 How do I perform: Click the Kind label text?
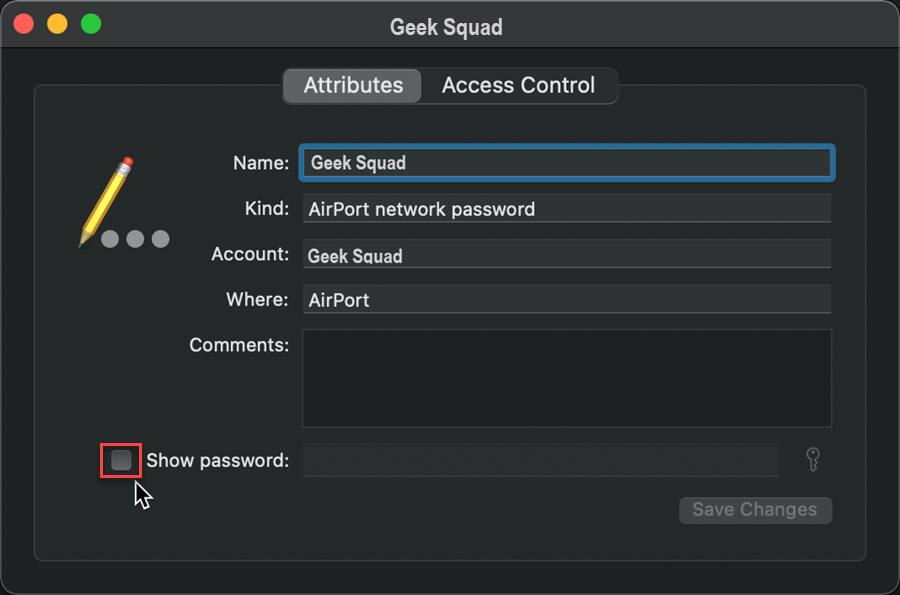[266, 208]
